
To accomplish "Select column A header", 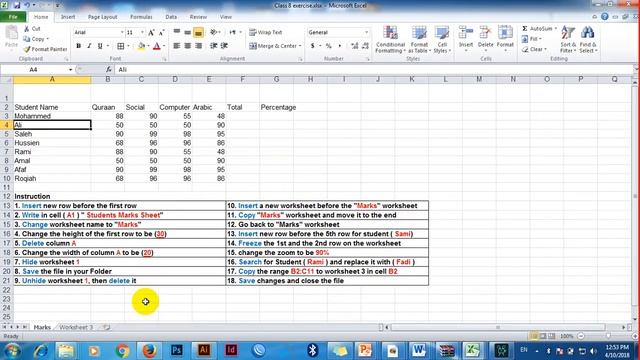I will click(x=52, y=79).
